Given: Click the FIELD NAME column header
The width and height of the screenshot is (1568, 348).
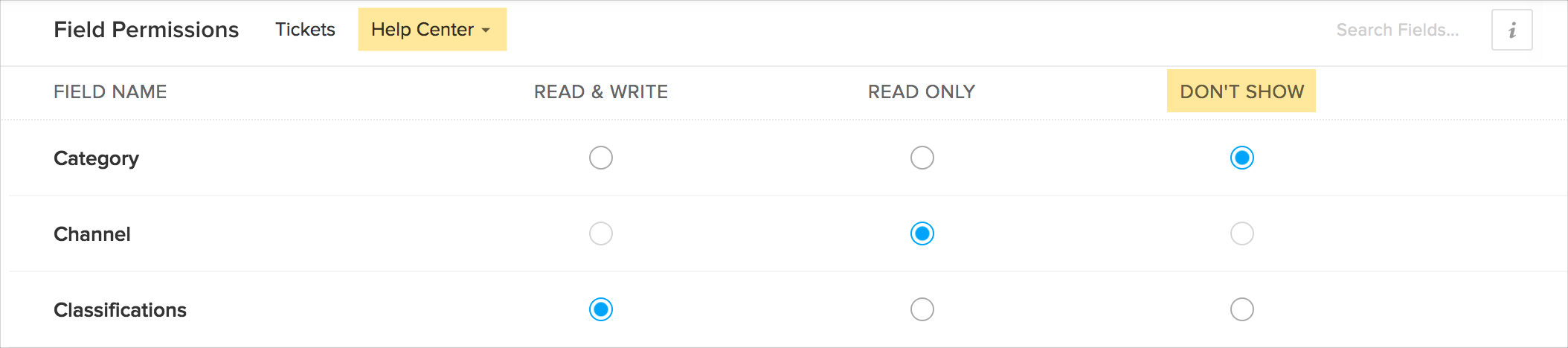Looking at the screenshot, I should [110, 91].
